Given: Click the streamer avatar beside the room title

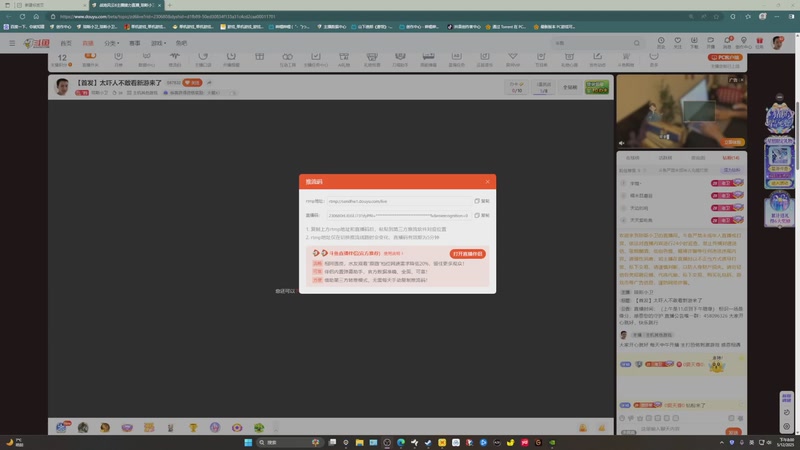Looking at the screenshot, I should point(62,87).
